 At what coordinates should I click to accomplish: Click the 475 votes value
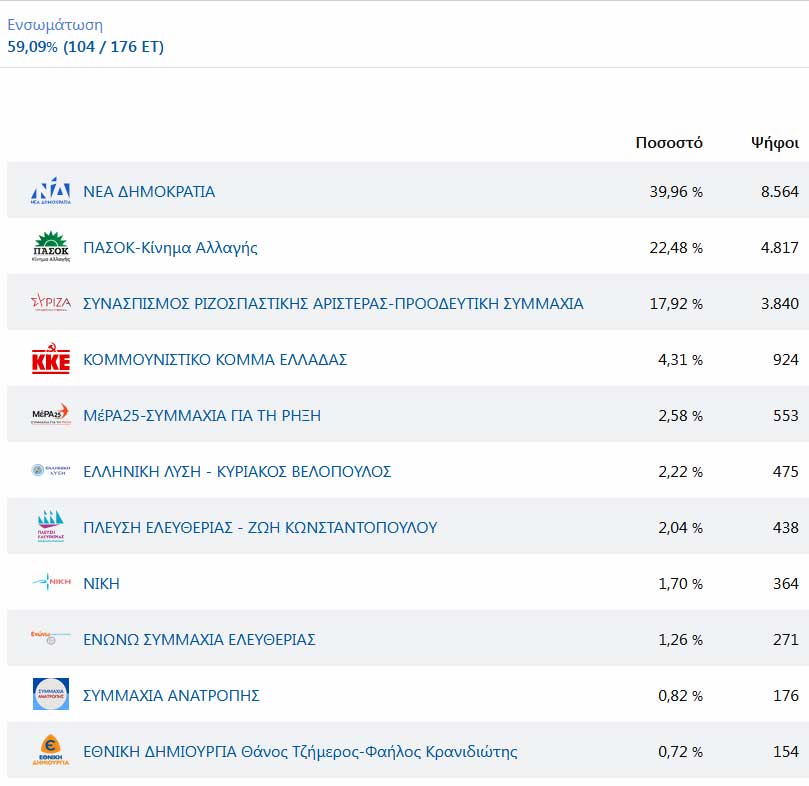click(x=786, y=472)
